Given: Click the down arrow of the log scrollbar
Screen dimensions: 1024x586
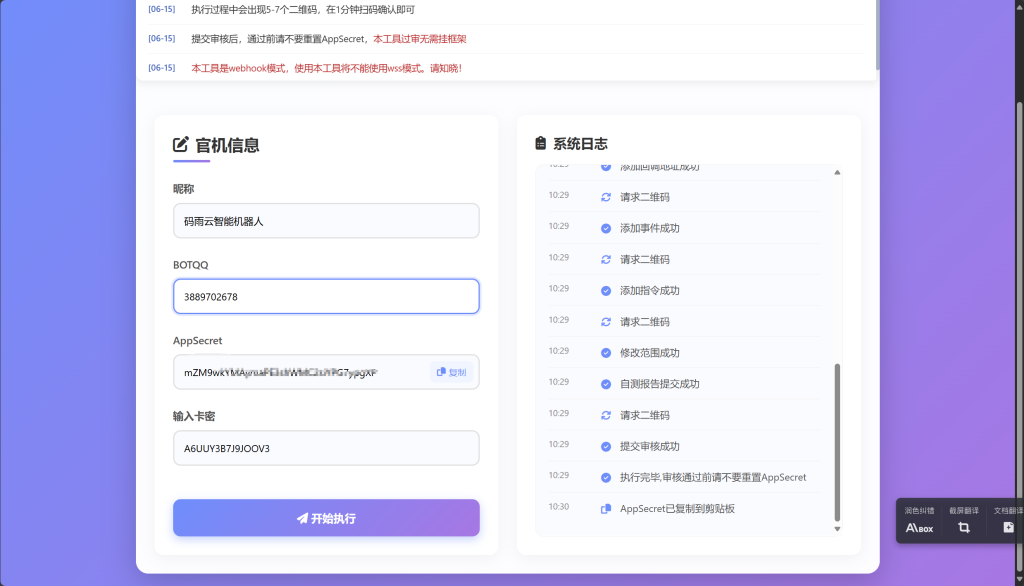Looking at the screenshot, I should tap(836, 528).
